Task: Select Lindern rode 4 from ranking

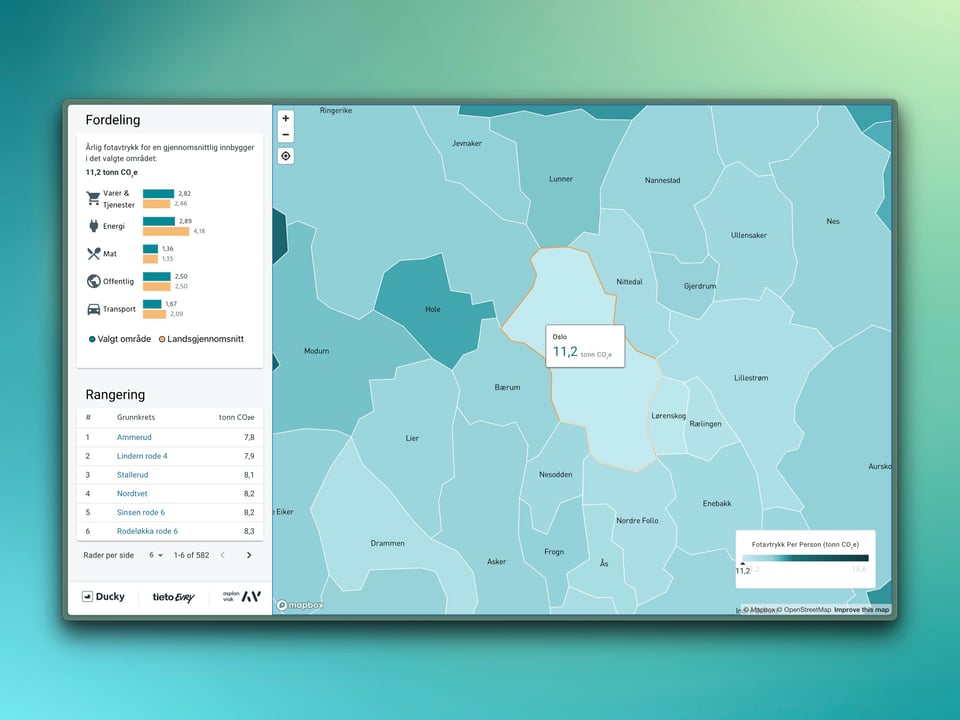Action: click(142, 456)
